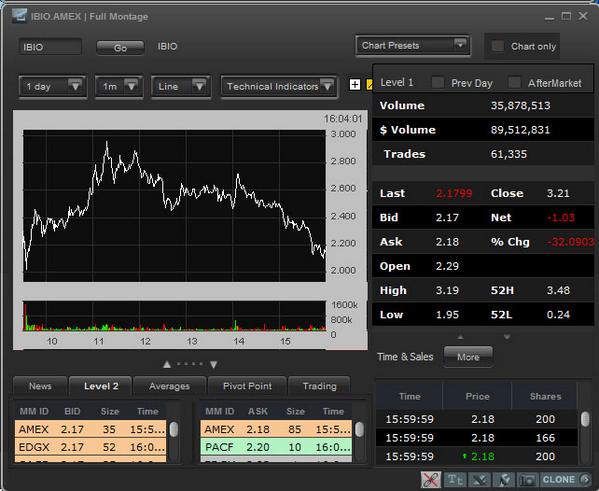
Task: Click the IBIO symbol input field
Action: coord(50,47)
